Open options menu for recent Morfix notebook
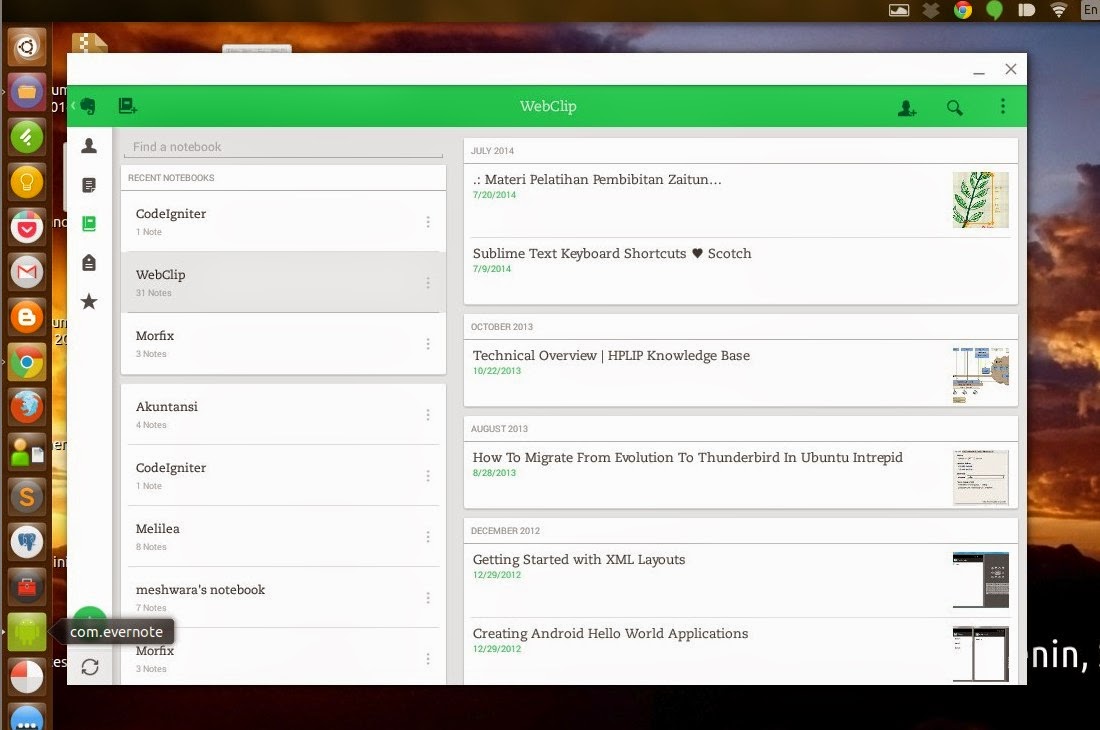The width and height of the screenshot is (1100, 730). (428, 344)
